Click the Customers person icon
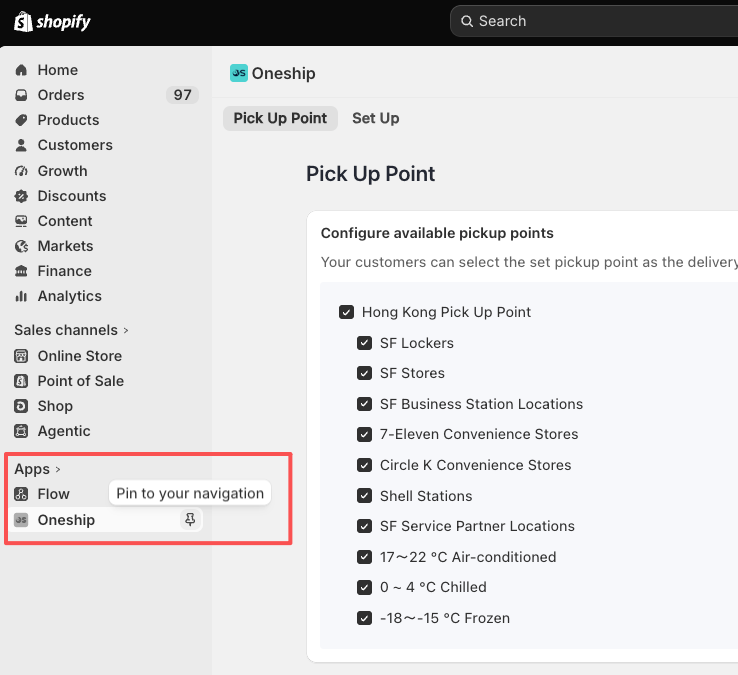The width and height of the screenshot is (738, 675). (21, 145)
